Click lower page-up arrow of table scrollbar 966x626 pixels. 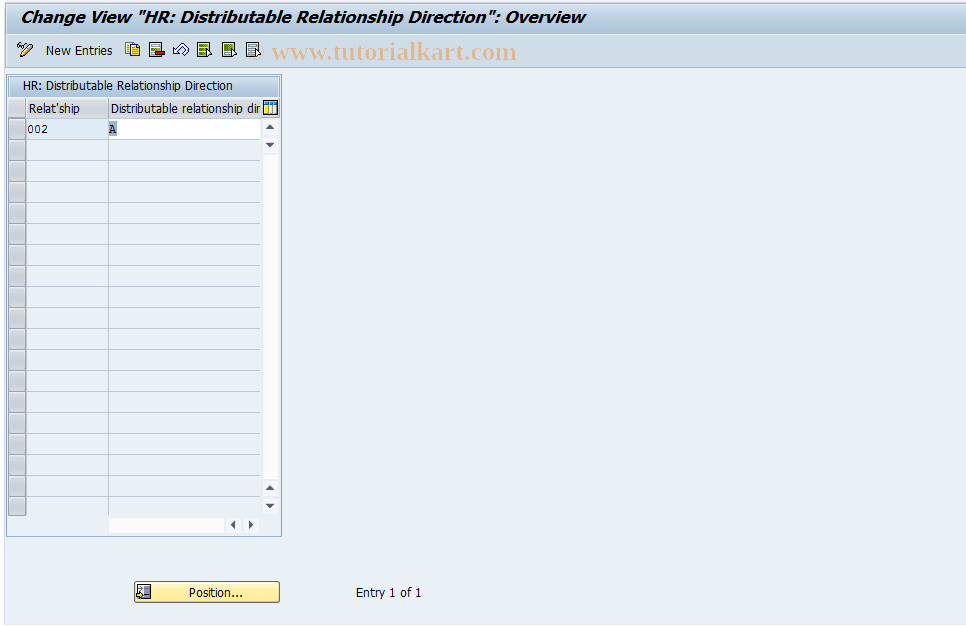click(x=270, y=488)
